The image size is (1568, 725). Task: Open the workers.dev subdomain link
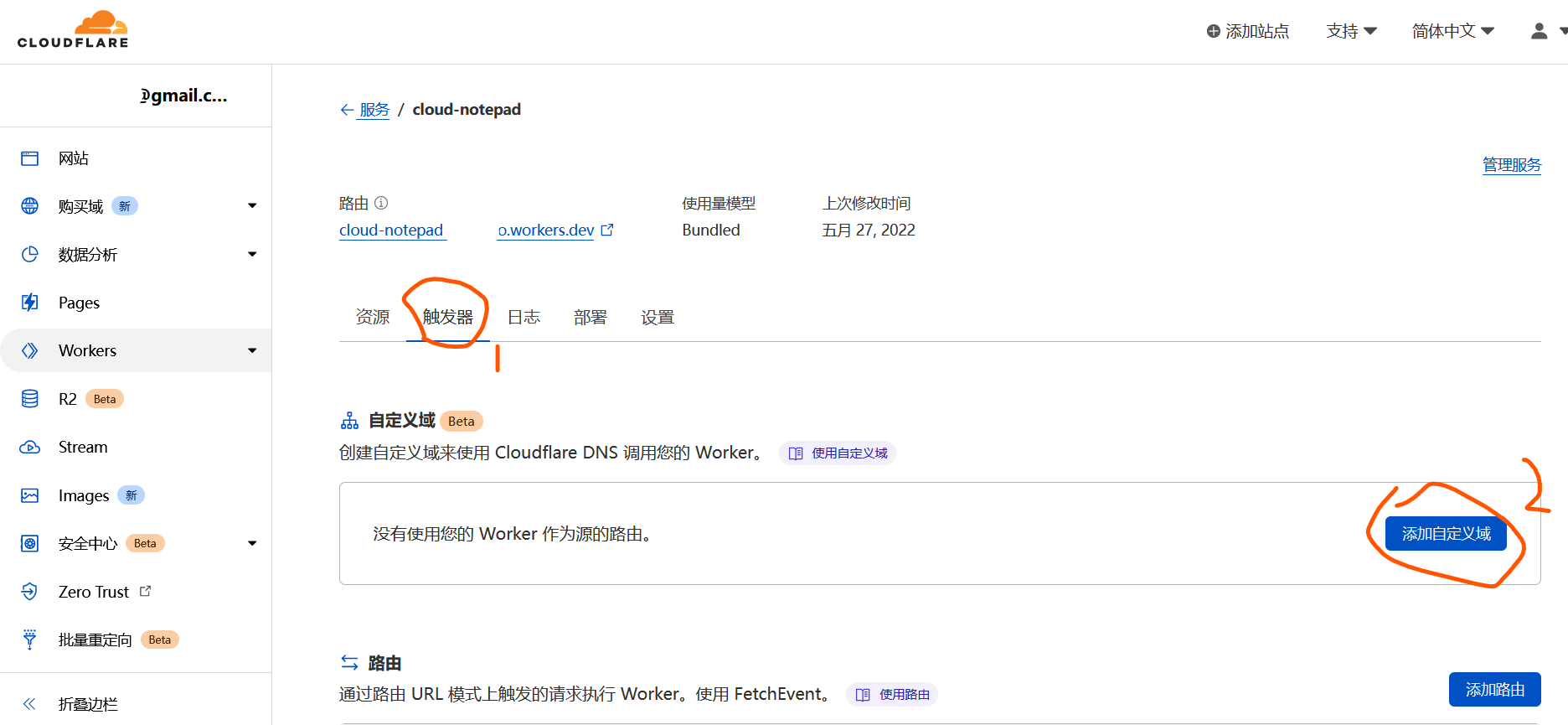pos(546,230)
